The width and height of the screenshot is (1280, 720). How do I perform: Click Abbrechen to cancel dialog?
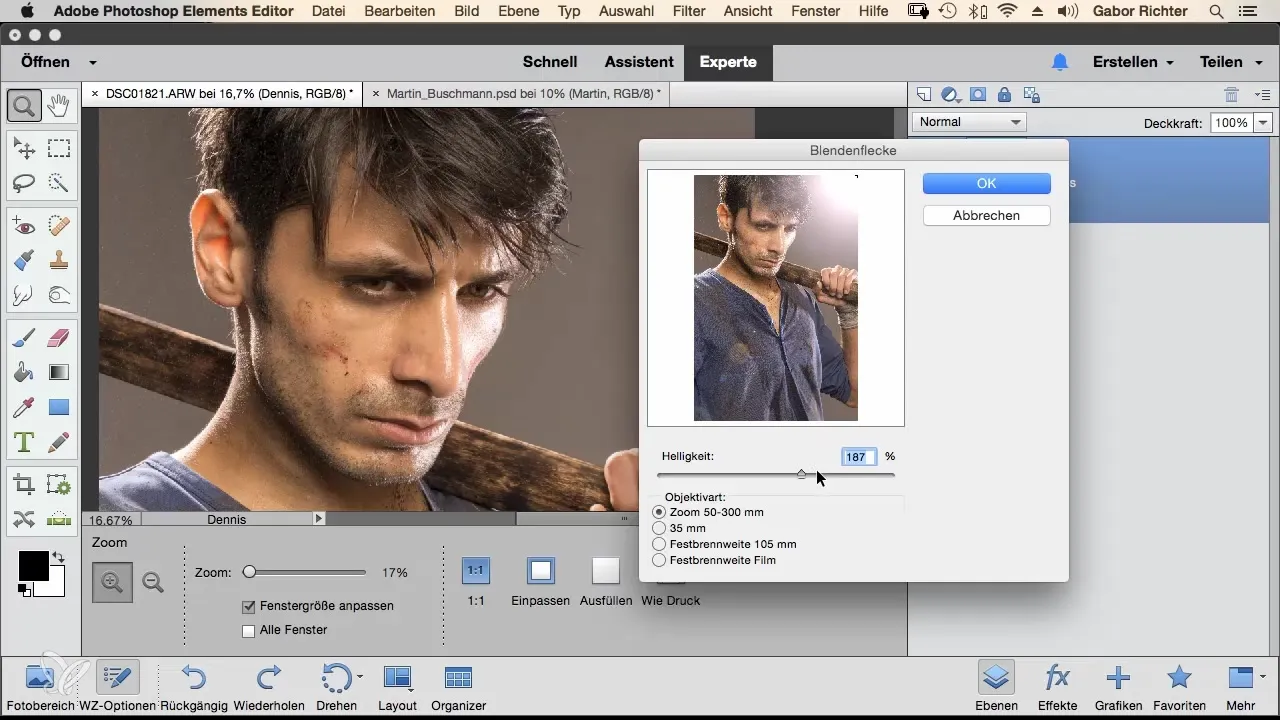pyautogui.click(x=986, y=215)
